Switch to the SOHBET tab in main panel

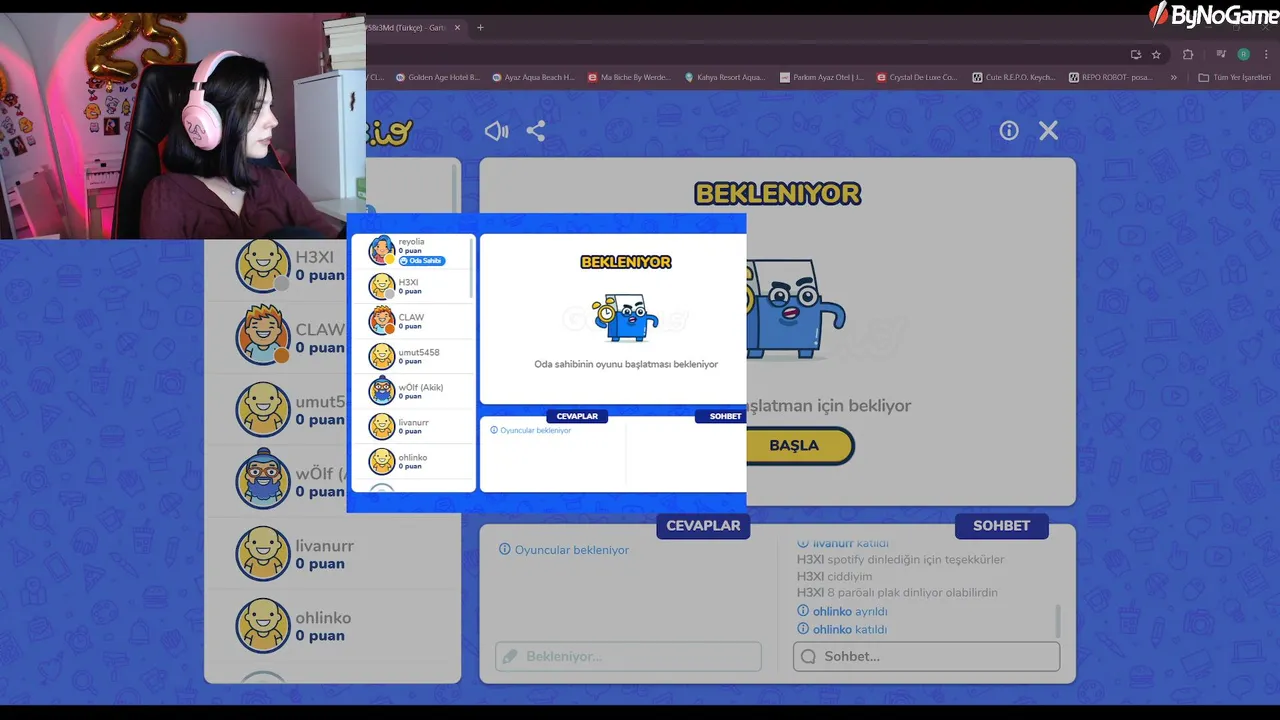point(1001,526)
